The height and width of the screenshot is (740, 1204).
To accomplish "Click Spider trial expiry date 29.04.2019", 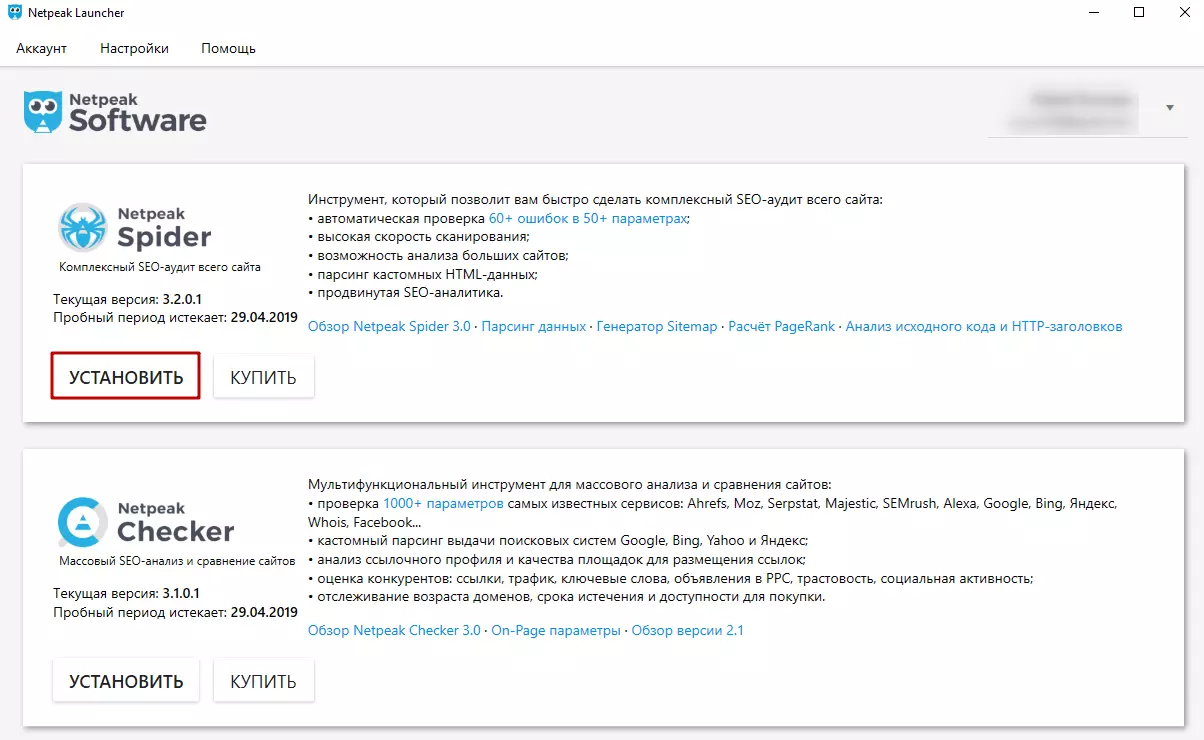I will (264, 317).
